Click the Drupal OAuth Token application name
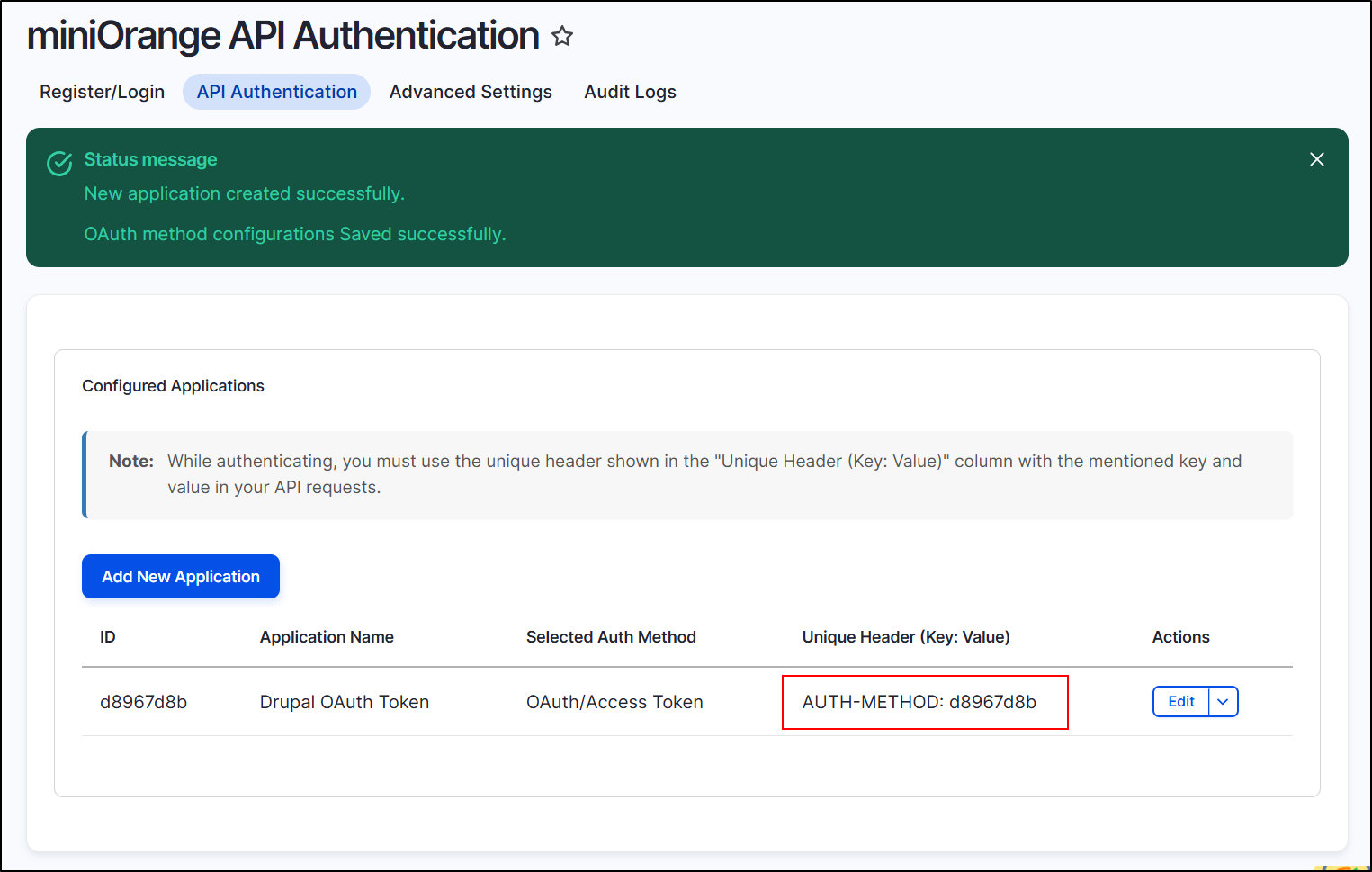 tap(345, 701)
